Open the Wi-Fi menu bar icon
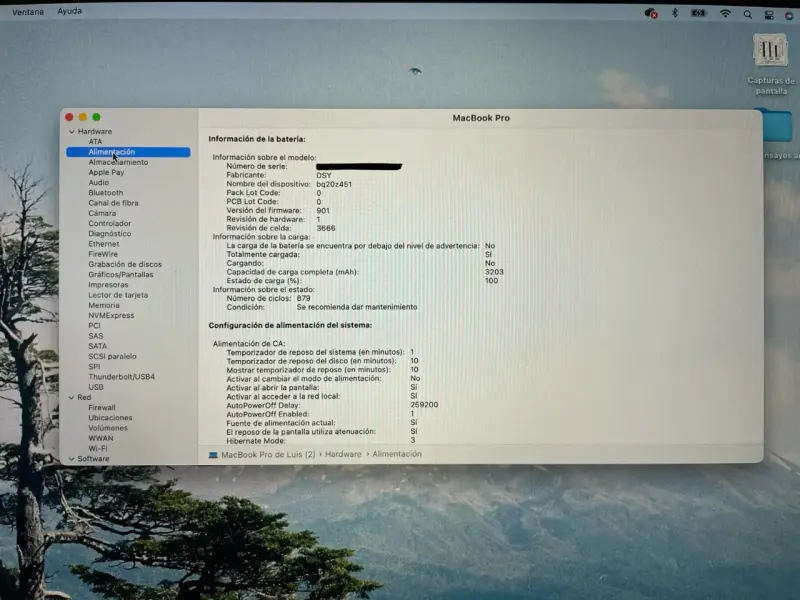The image size is (800, 600). [x=725, y=14]
